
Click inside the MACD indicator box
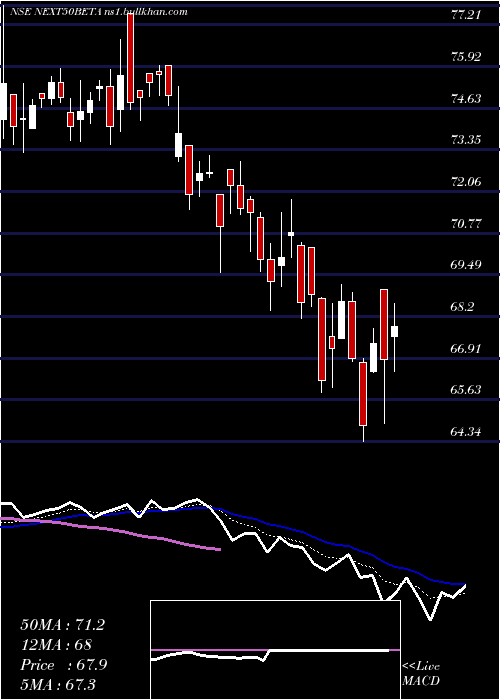tap(275, 650)
